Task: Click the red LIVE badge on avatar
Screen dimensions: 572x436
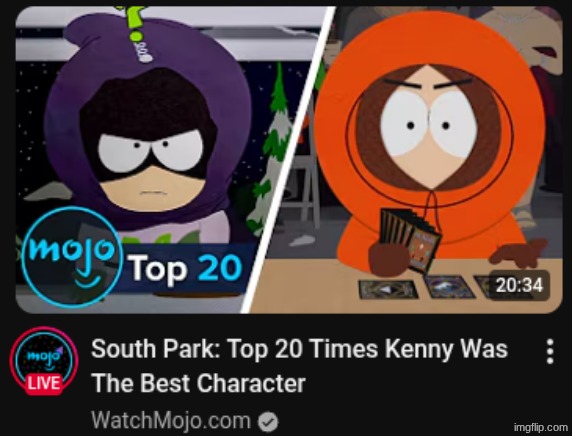Action: point(44,383)
